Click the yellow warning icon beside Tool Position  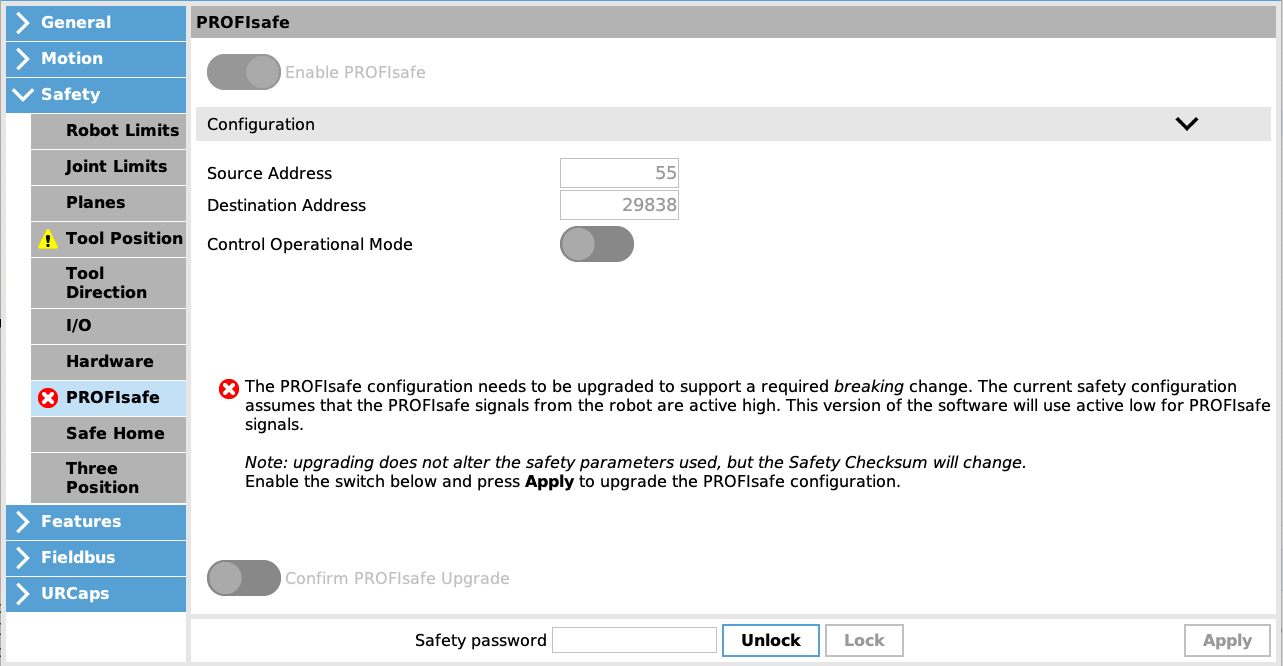48,239
